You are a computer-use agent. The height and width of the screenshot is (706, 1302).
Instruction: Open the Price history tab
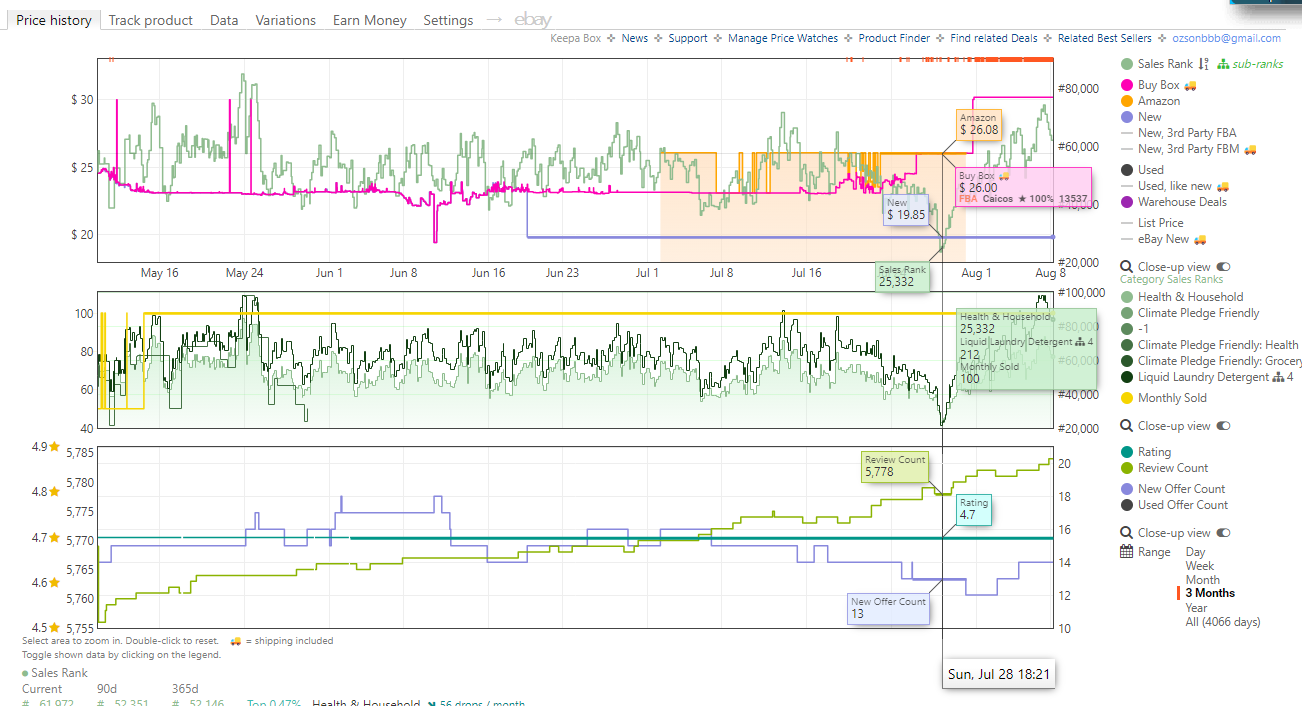point(54,20)
